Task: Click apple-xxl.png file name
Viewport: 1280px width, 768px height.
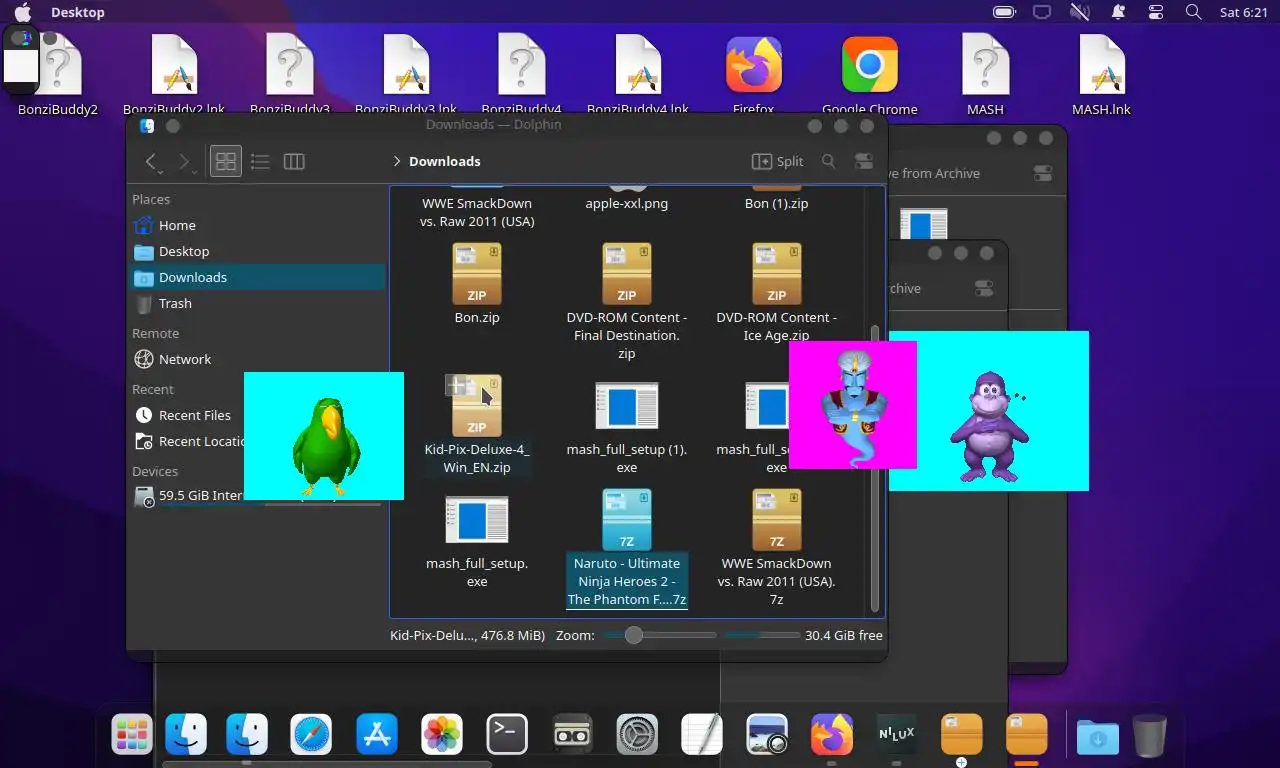Action: (x=627, y=203)
